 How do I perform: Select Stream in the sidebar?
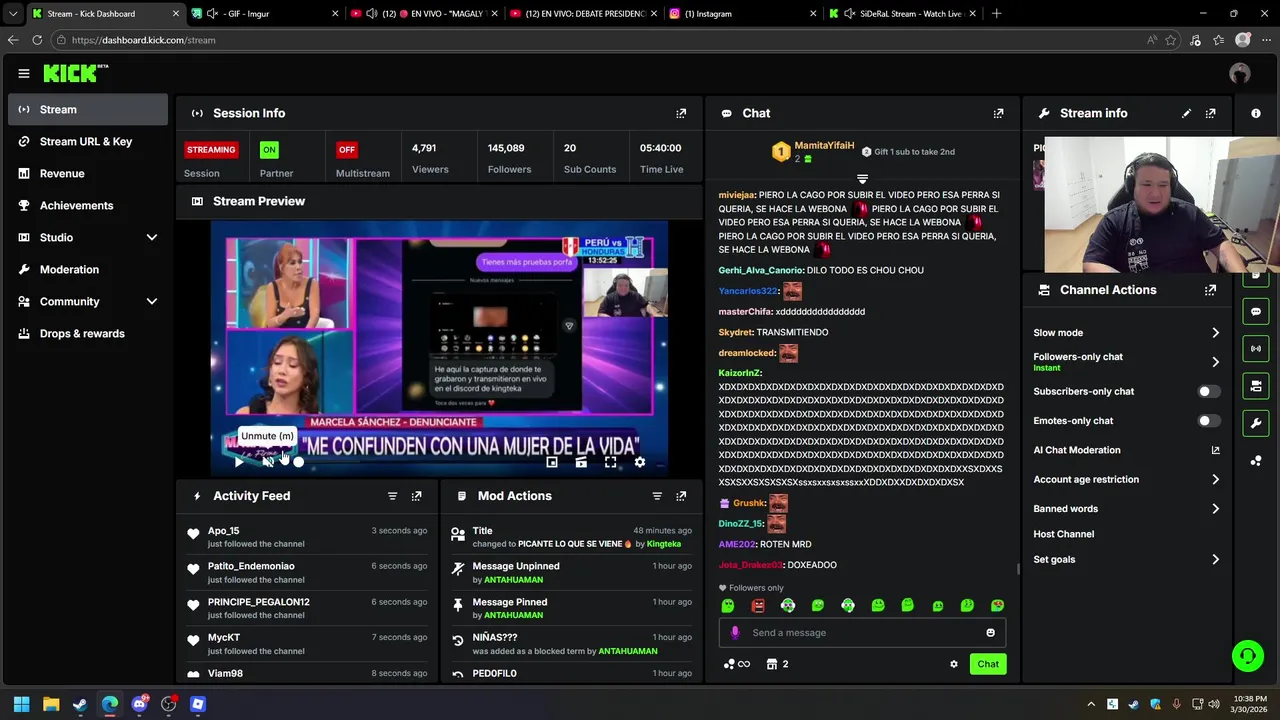click(x=88, y=110)
